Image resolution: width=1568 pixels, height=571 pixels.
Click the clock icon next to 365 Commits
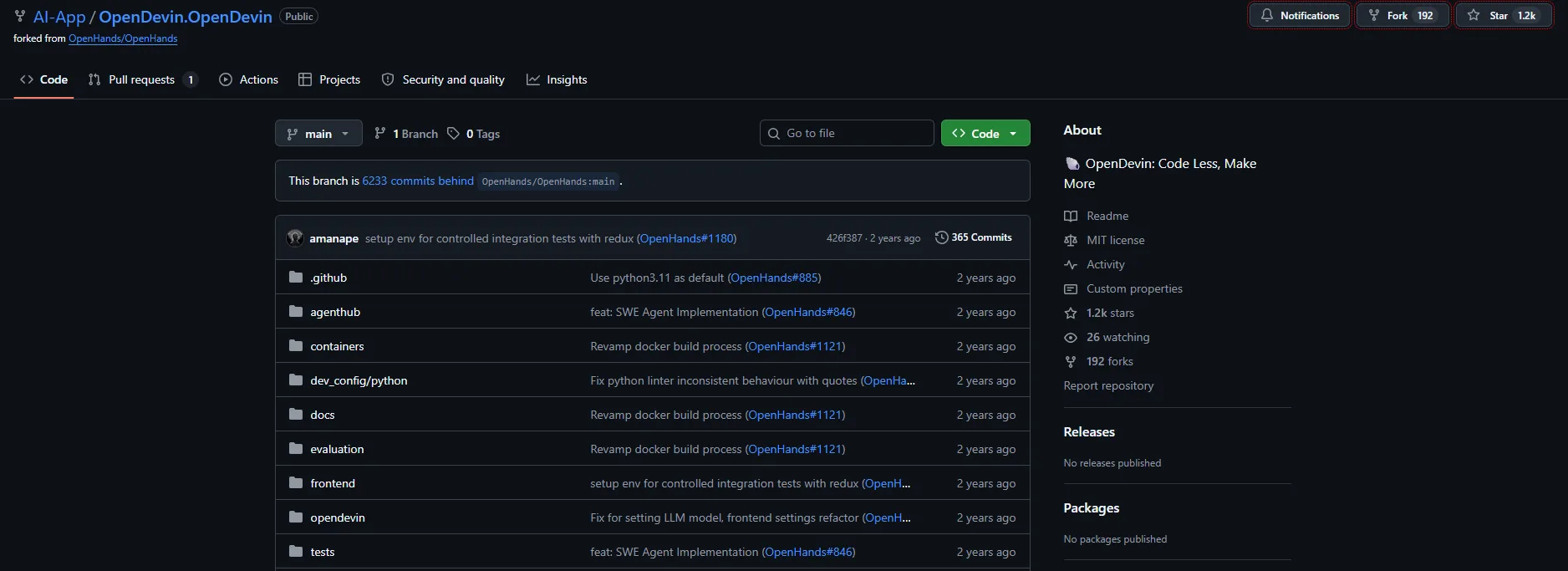click(941, 237)
